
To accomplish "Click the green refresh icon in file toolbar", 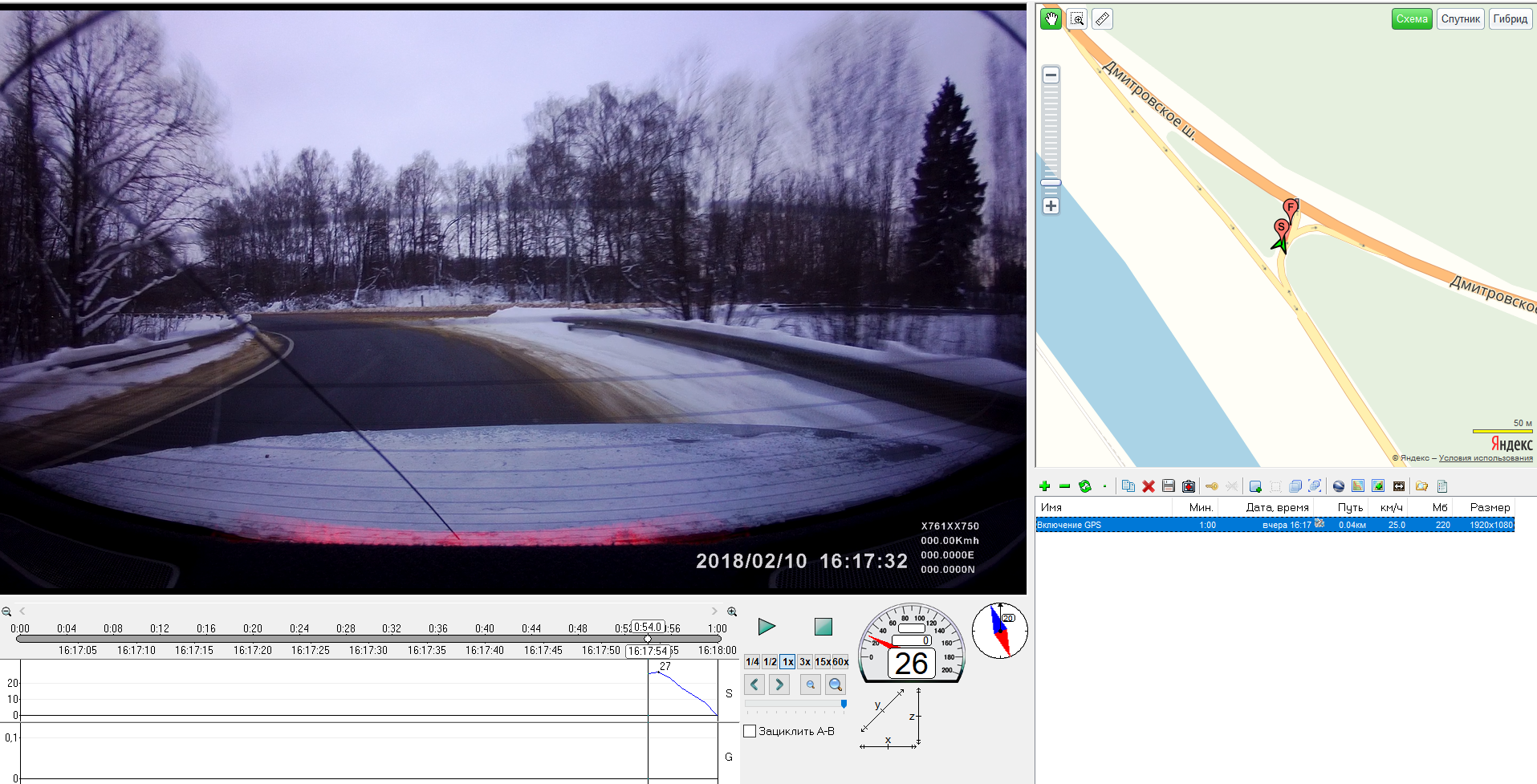I will [x=1084, y=486].
